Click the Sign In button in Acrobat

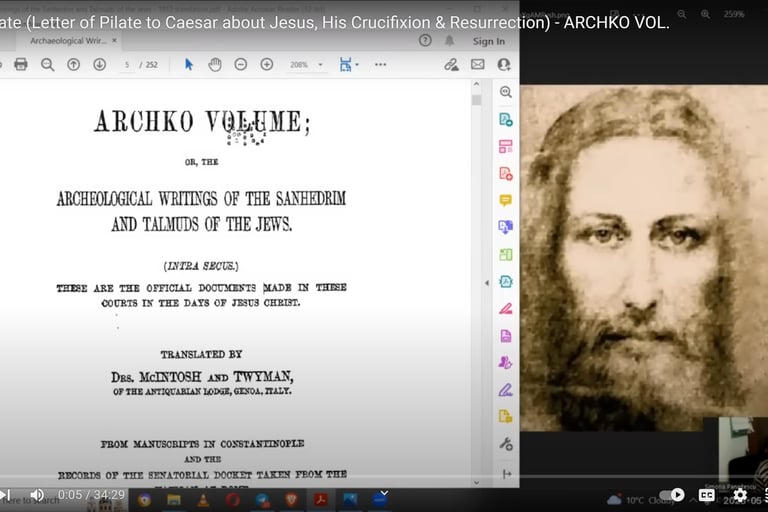[x=488, y=41]
